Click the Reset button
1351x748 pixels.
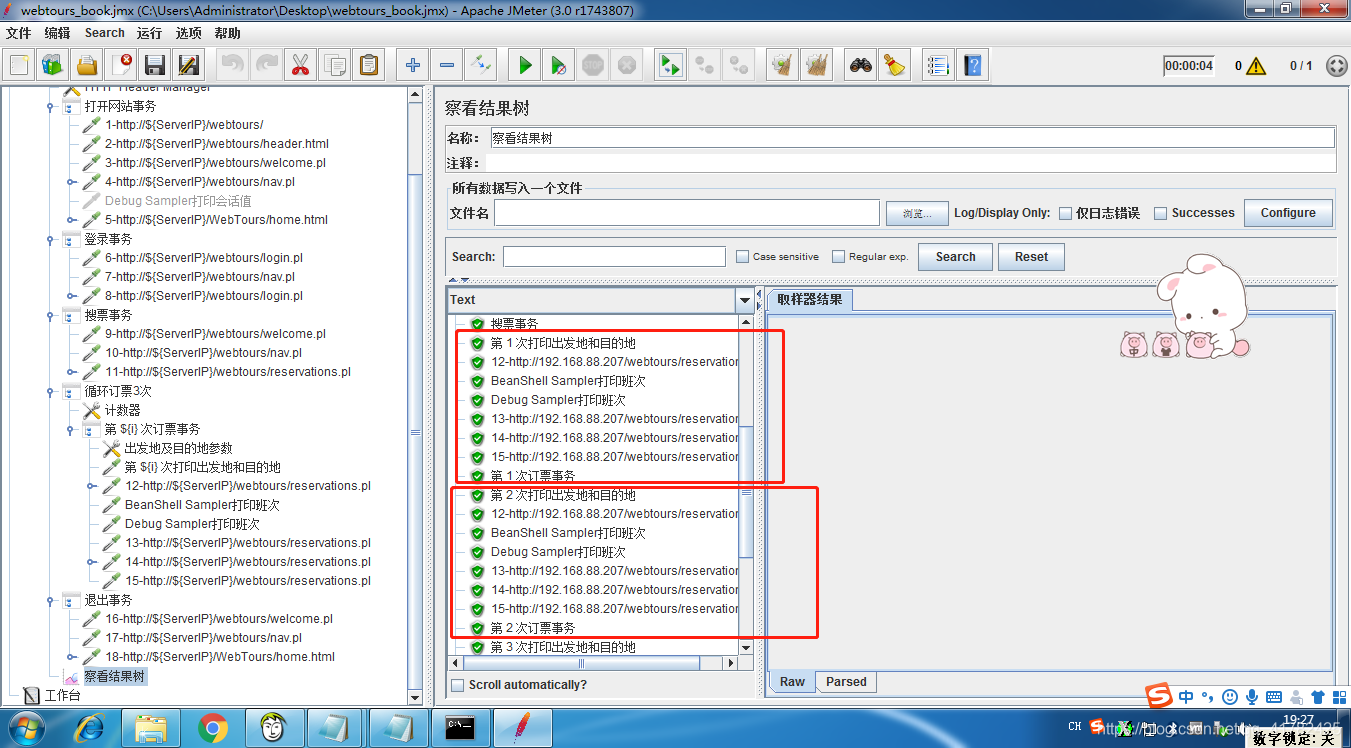[1031, 257]
